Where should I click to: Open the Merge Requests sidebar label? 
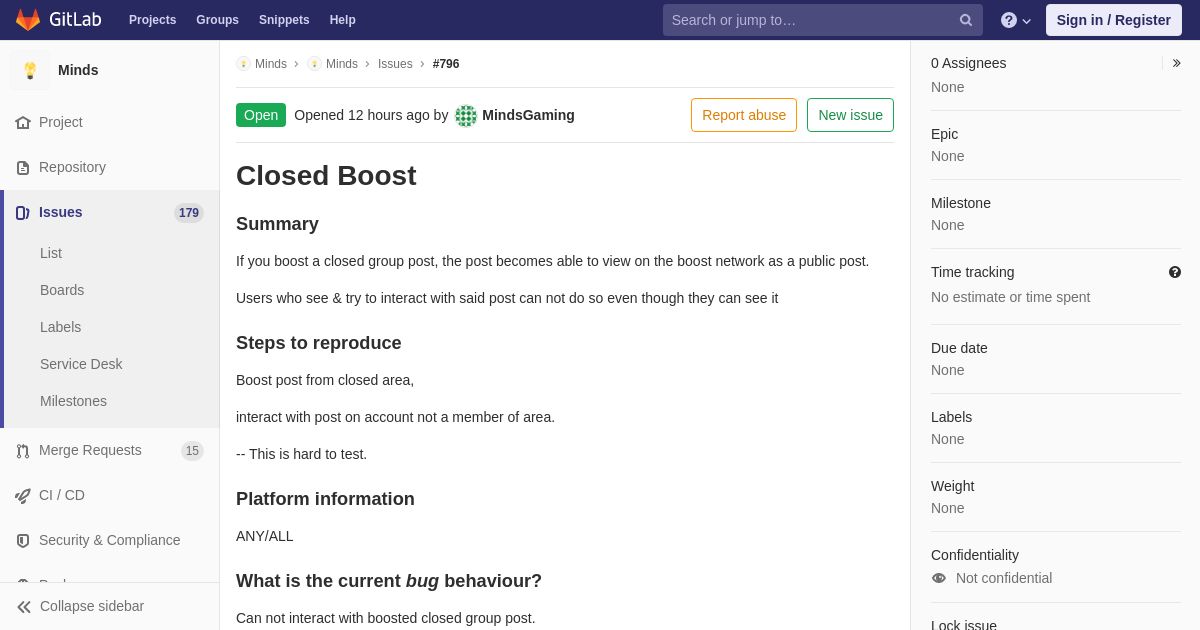[90, 450]
